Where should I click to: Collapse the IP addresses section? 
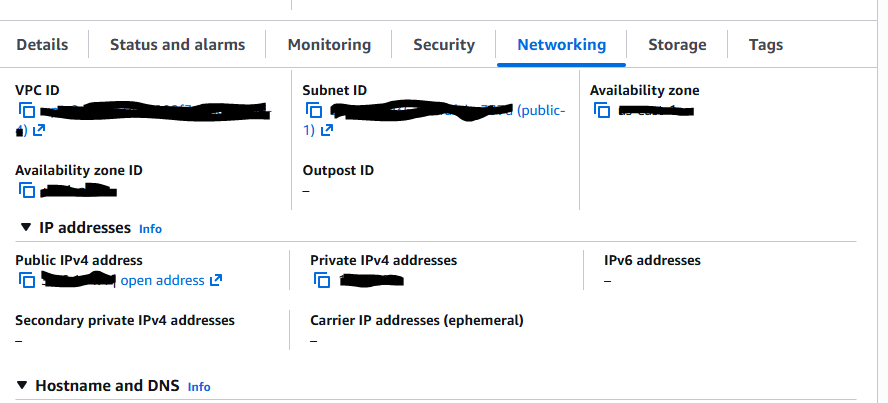pyautogui.click(x=25, y=228)
